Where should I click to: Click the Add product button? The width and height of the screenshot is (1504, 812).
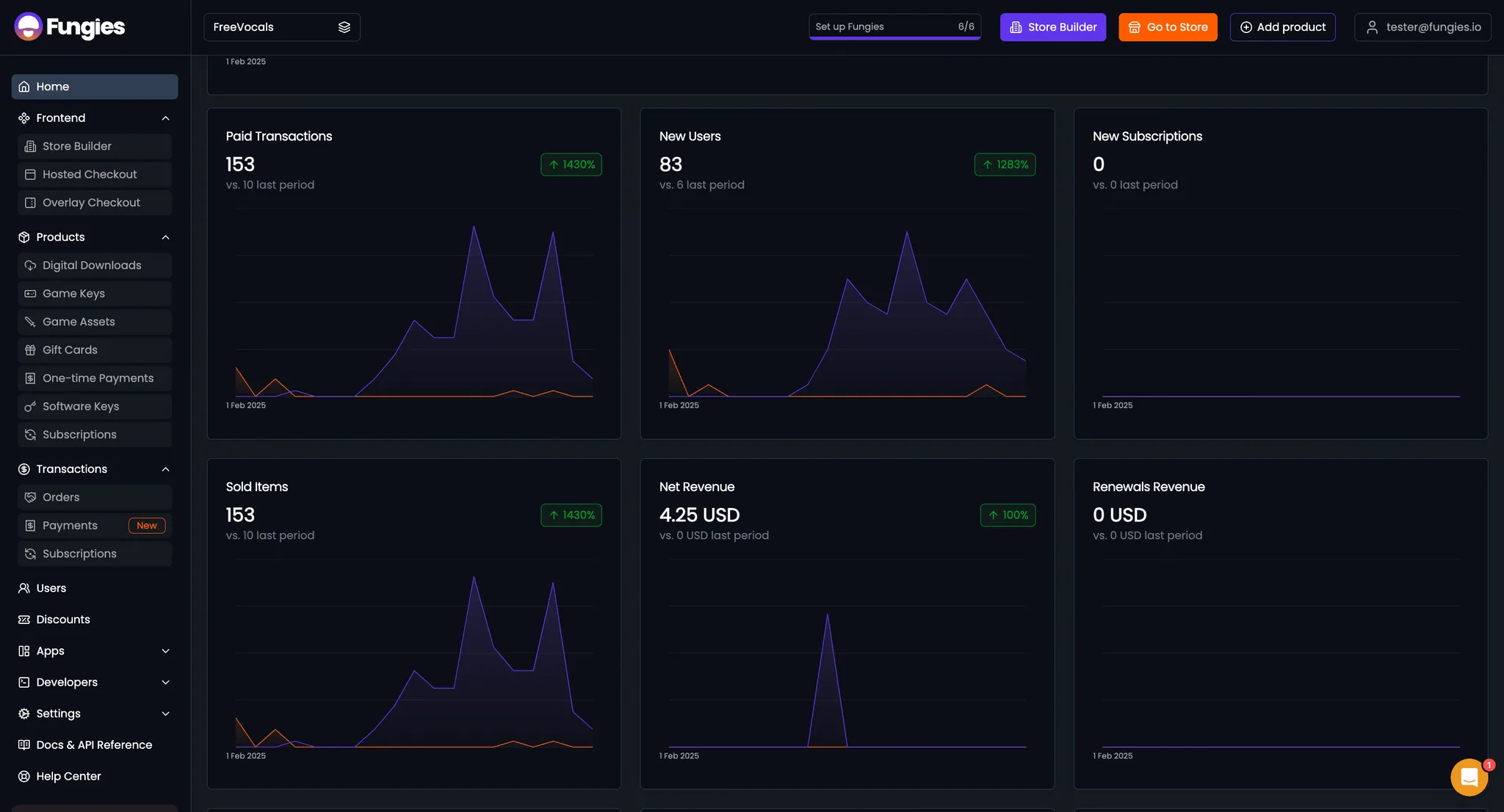pos(1282,27)
